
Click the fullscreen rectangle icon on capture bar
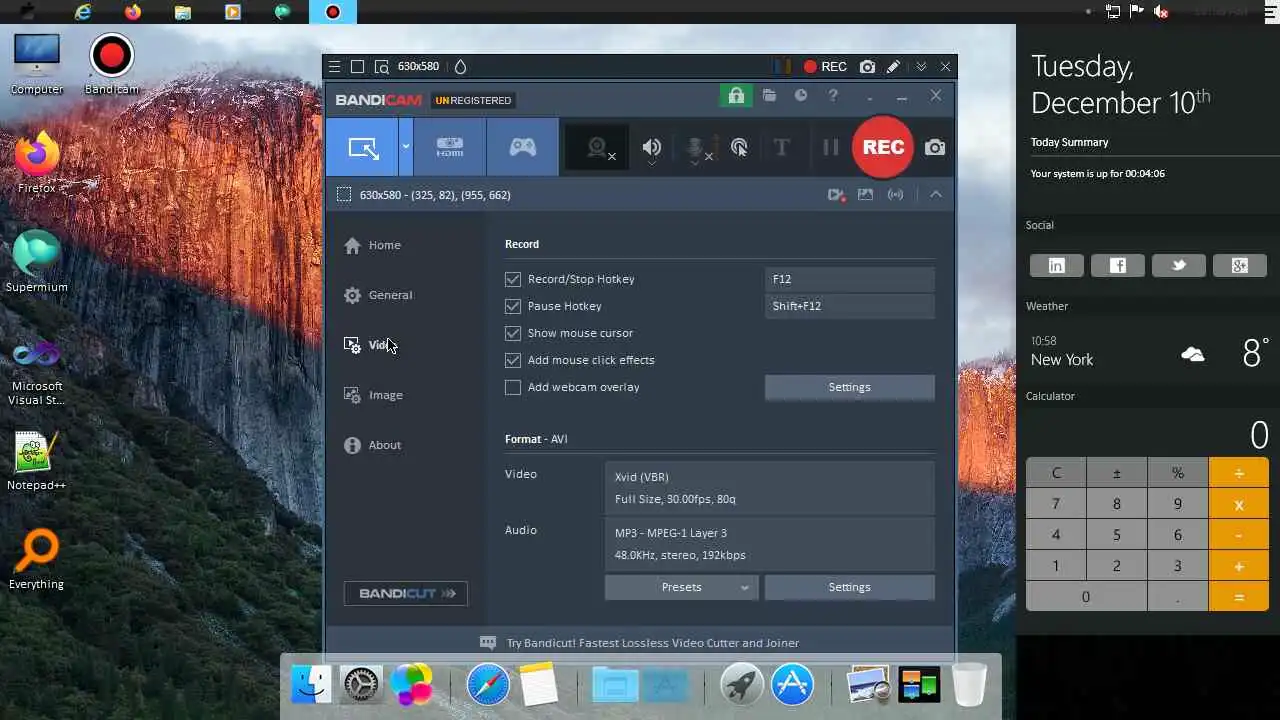(x=357, y=67)
